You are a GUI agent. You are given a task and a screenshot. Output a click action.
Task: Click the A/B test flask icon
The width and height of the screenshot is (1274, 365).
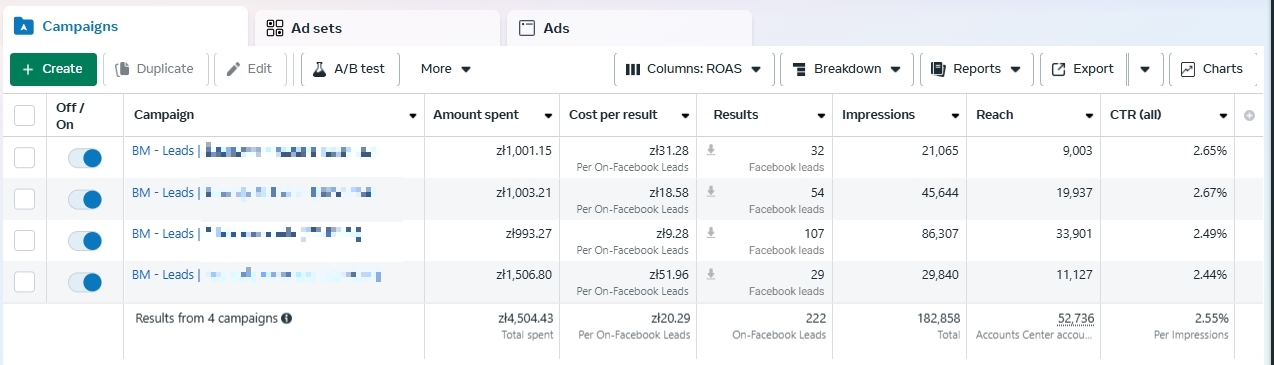tap(319, 69)
